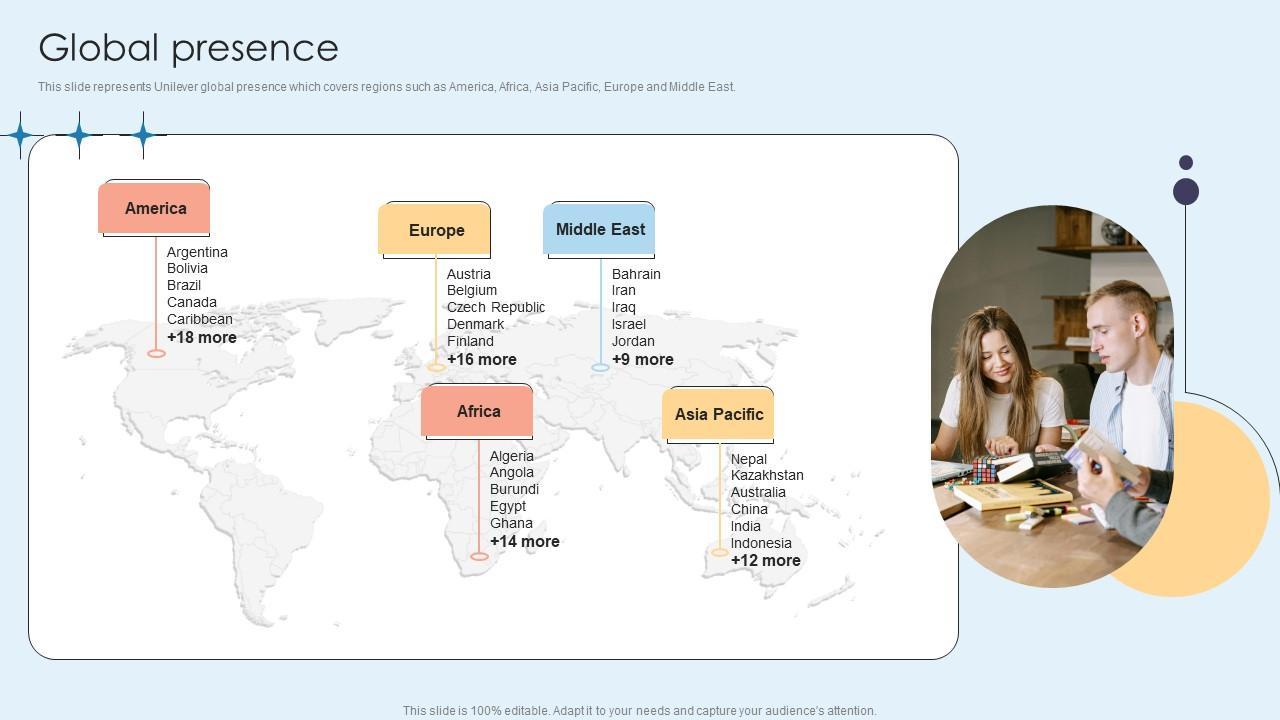The height and width of the screenshot is (720, 1280).
Task: Click the Finland country text
Action: 470,341
